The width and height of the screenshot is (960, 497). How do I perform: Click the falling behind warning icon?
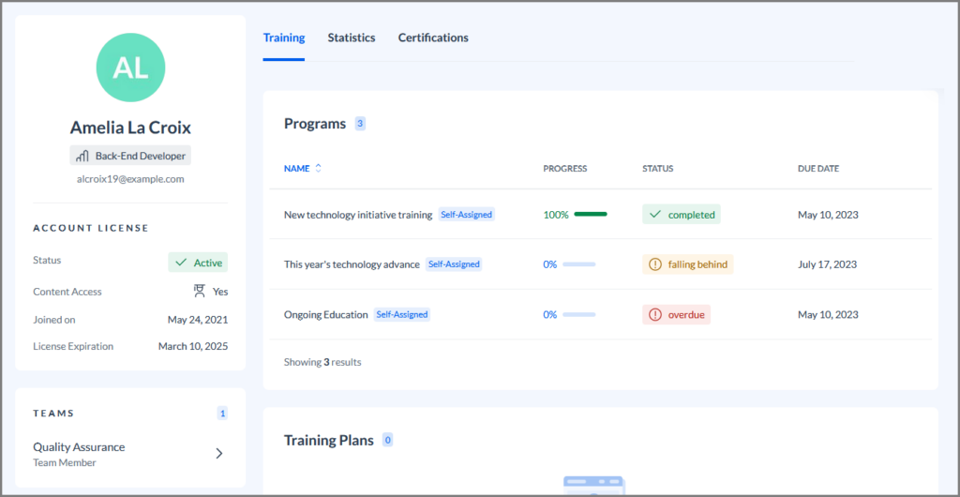pyautogui.click(x=655, y=264)
